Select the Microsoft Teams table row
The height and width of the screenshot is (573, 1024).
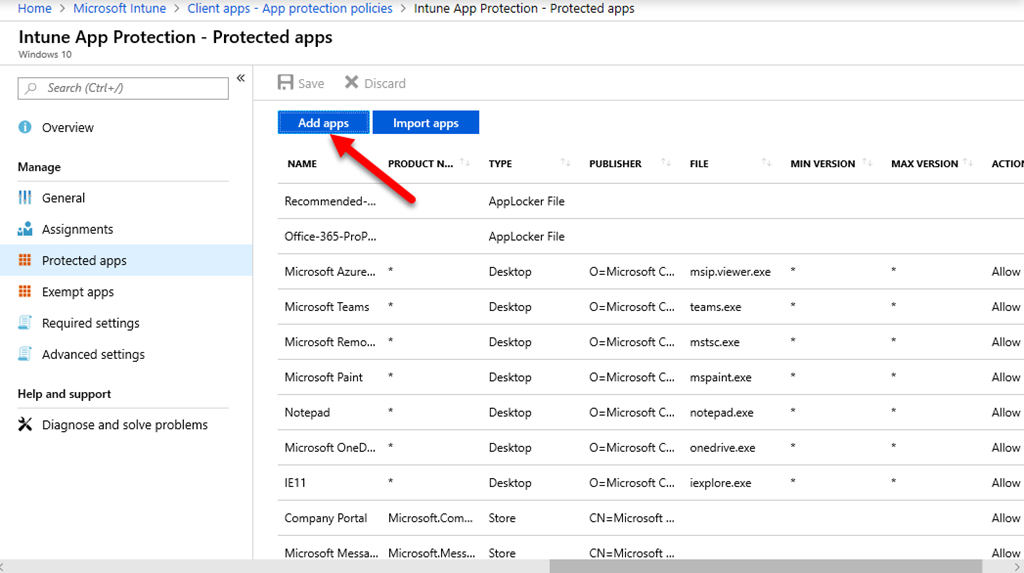coord(327,307)
